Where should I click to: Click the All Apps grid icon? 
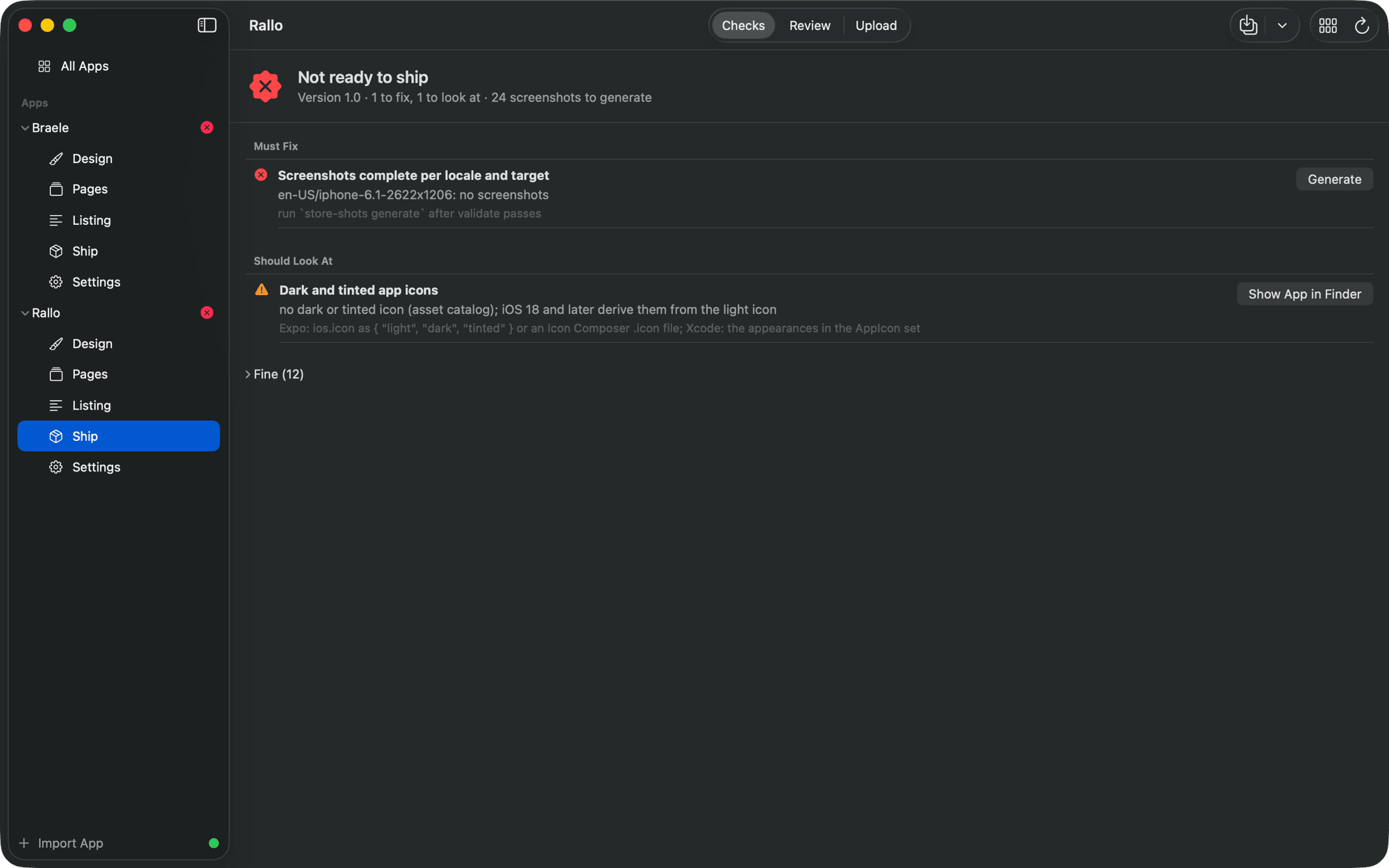(44, 66)
